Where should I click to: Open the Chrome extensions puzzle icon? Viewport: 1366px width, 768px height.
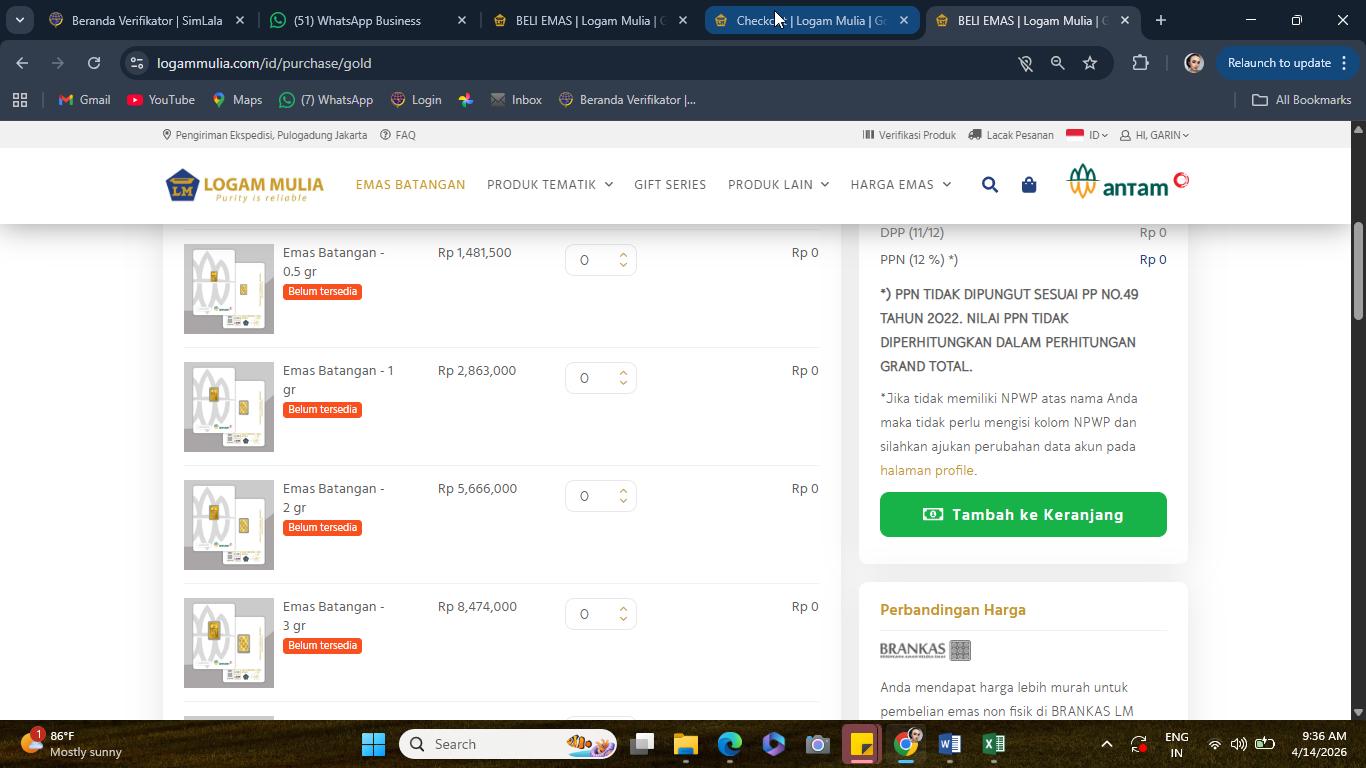pyautogui.click(x=1140, y=63)
